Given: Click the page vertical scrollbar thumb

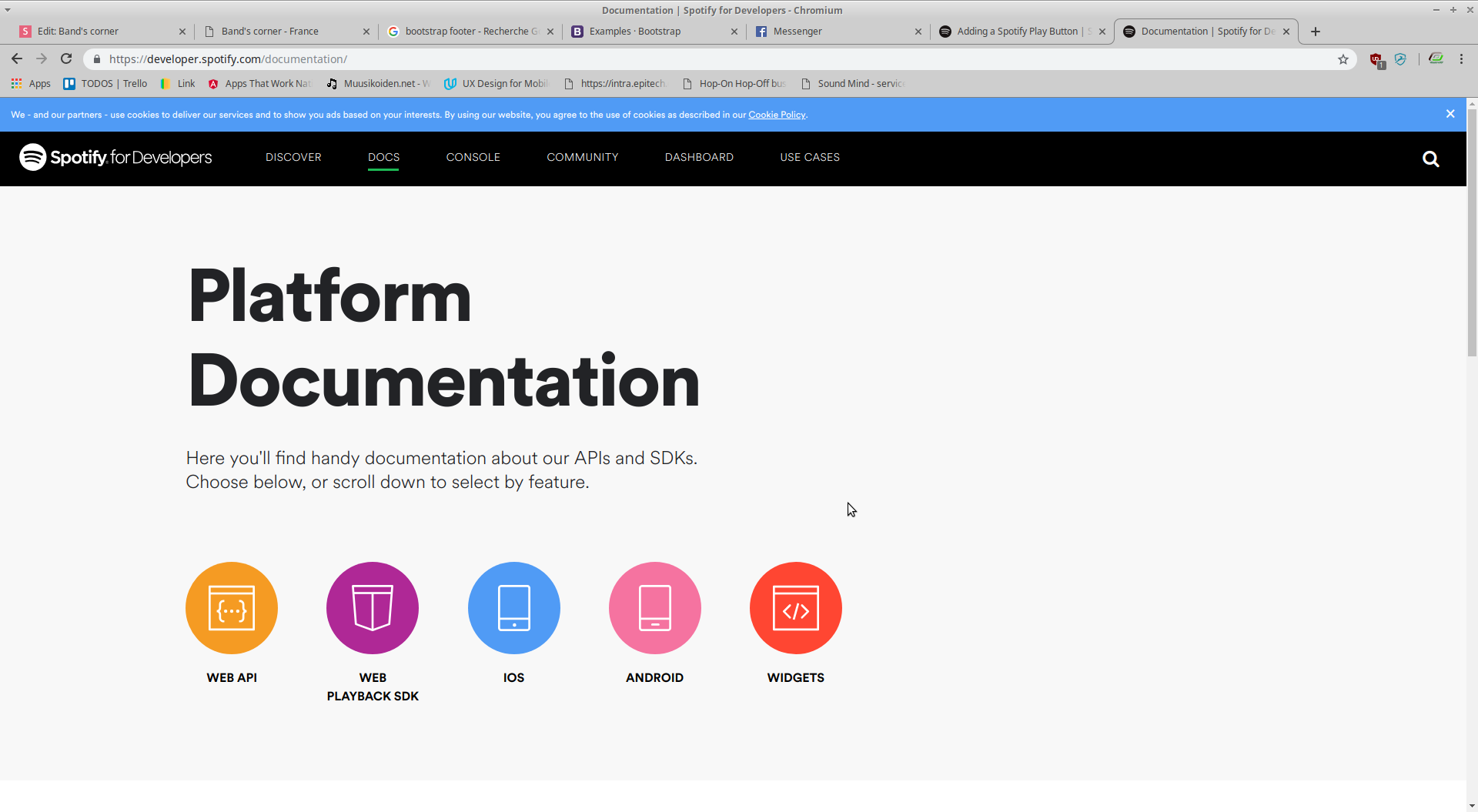Looking at the screenshot, I should [1472, 231].
